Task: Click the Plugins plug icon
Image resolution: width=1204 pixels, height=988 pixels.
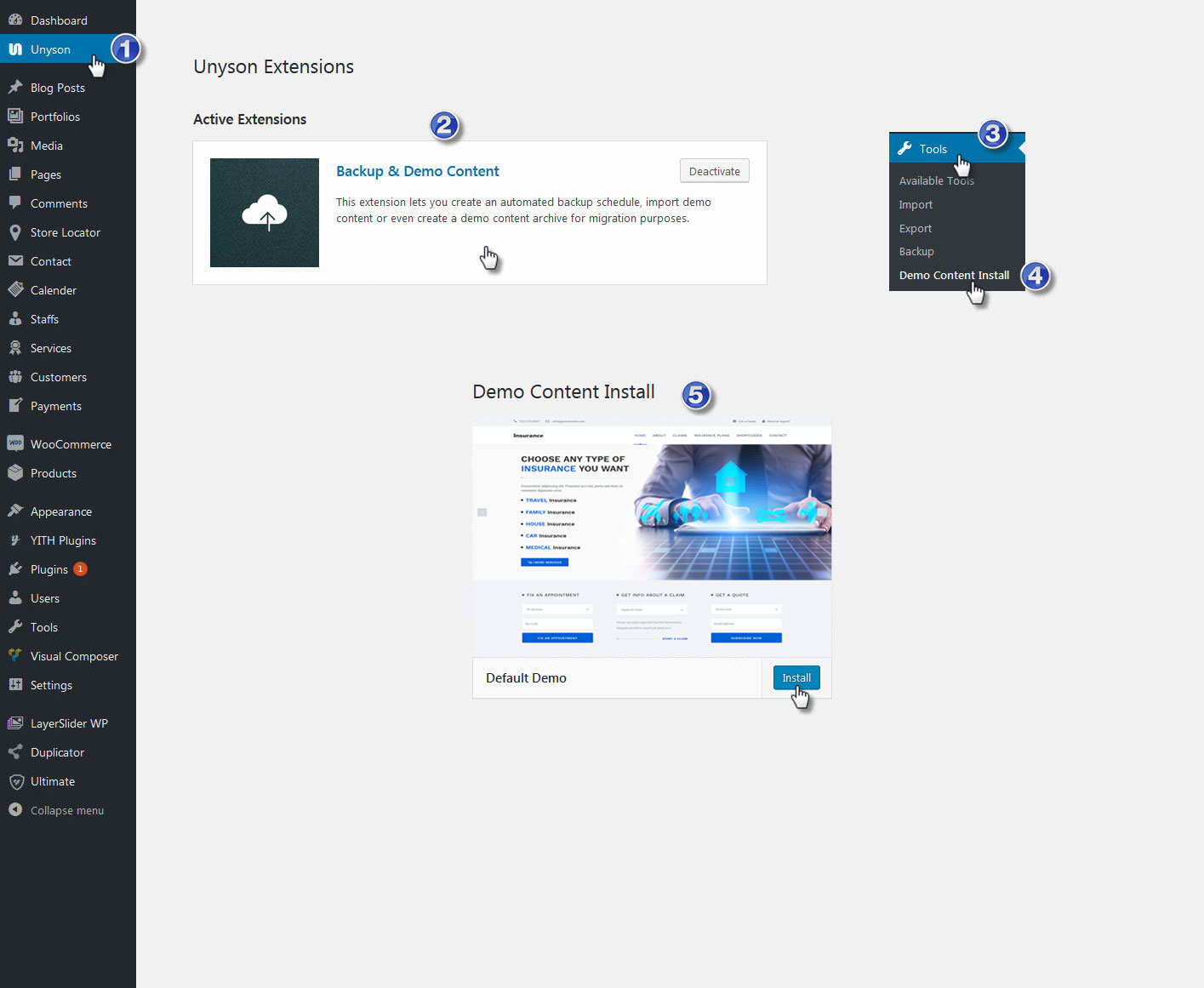Action: 15,569
